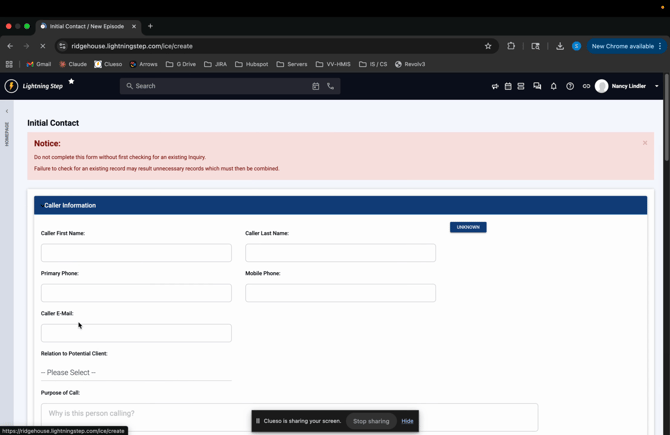Dismiss the Notice alert banner

click(x=645, y=143)
